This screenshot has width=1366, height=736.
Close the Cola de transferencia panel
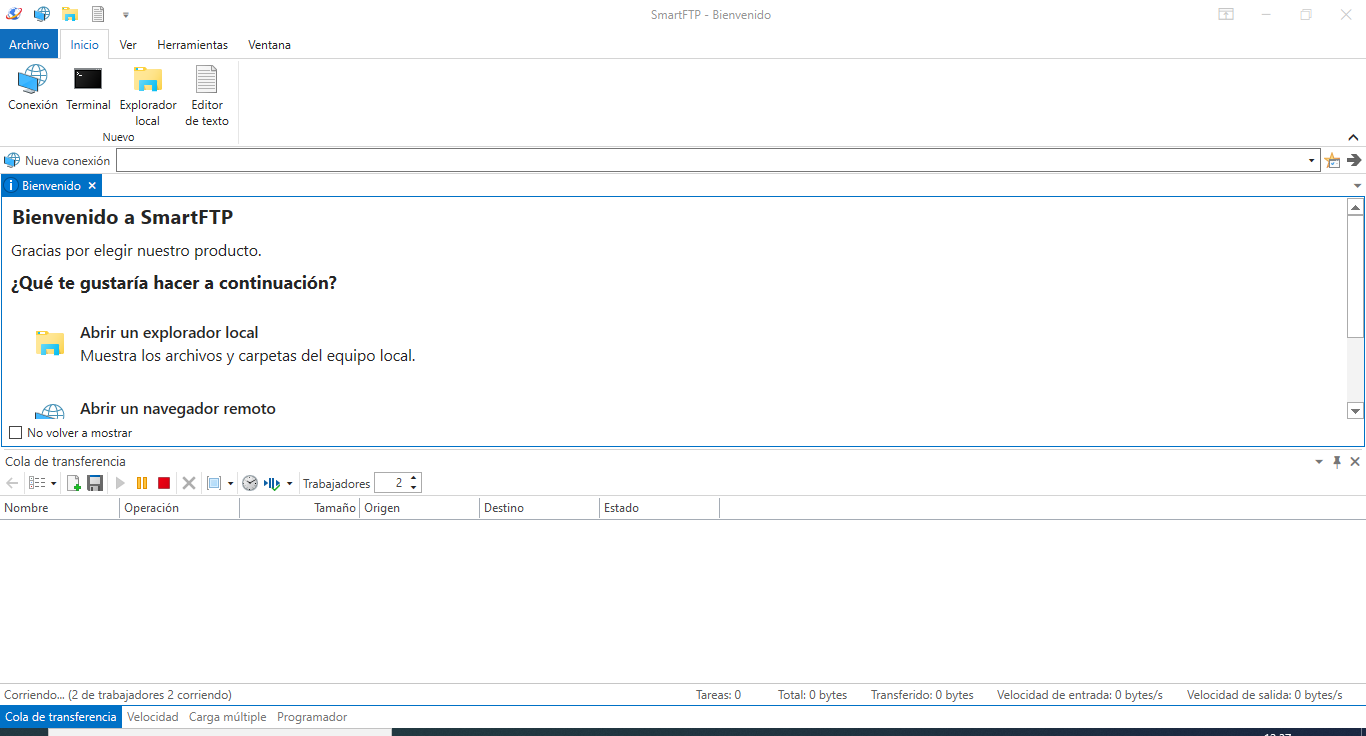(1355, 462)
